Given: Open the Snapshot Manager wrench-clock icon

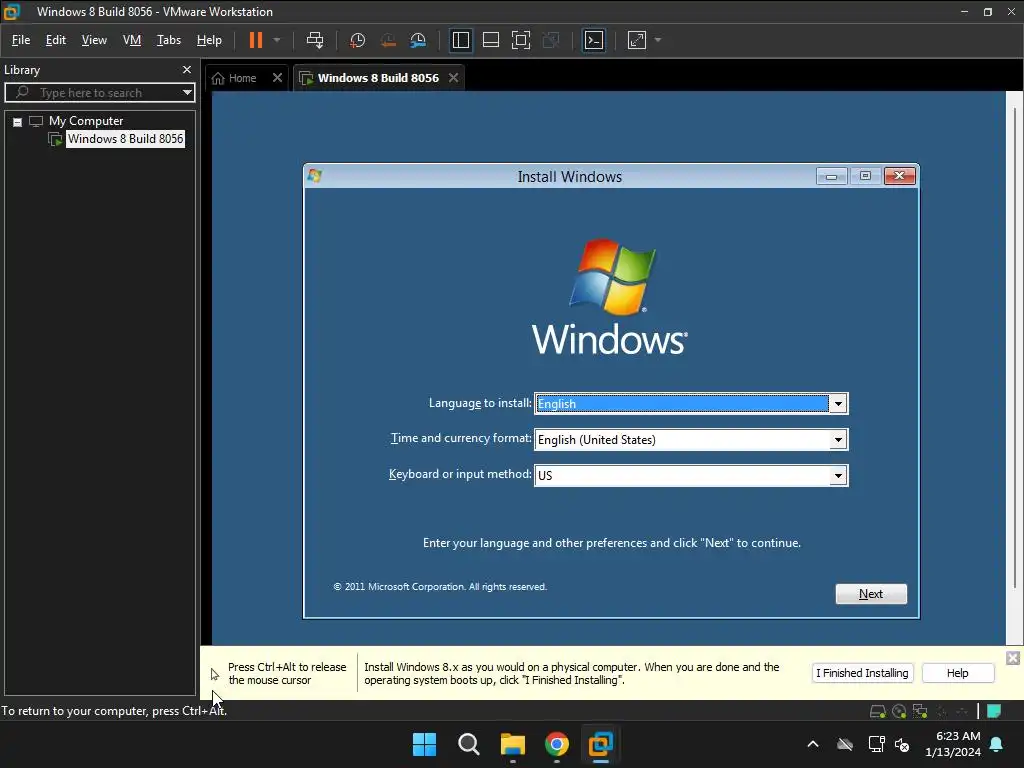Looking at the screenshot, I should [x=418, y=40].
